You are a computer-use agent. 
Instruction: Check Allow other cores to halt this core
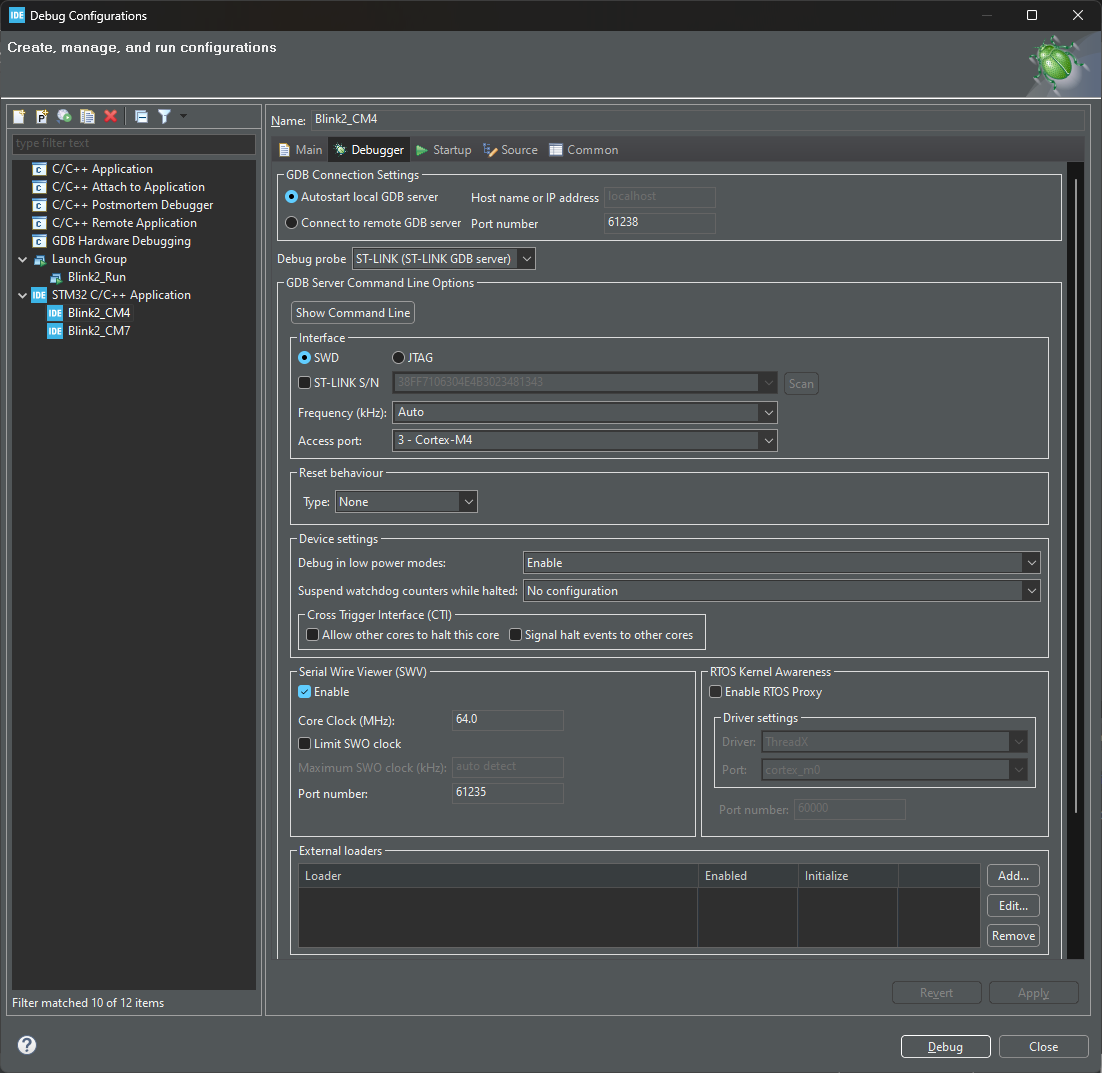pyautogui.click(x=313, y=635)
